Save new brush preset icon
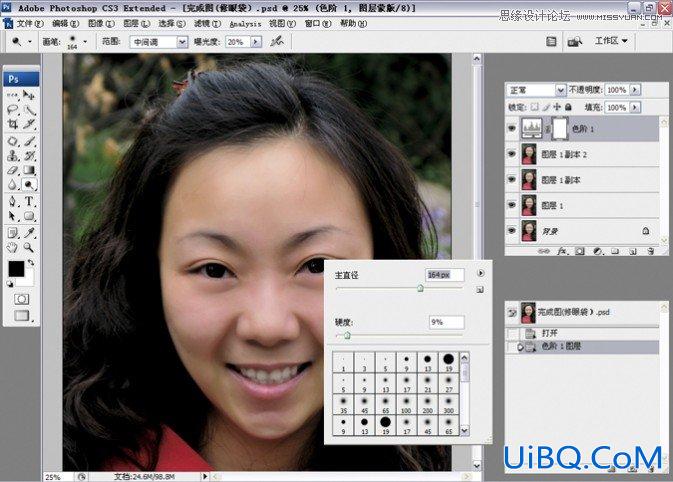Viewport: 673px width, 482px height. tap(480, 290)
